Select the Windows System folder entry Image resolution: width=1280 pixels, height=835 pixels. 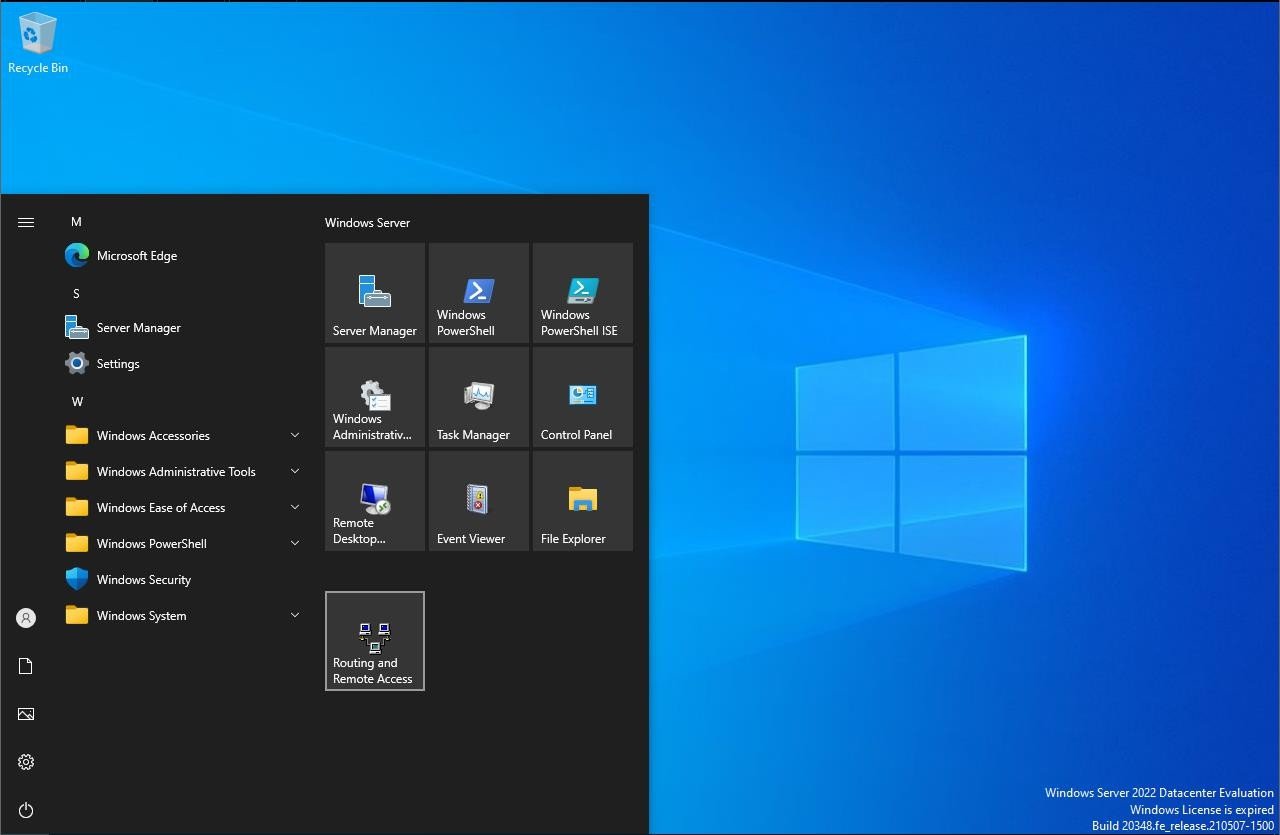tap(182, 616)
